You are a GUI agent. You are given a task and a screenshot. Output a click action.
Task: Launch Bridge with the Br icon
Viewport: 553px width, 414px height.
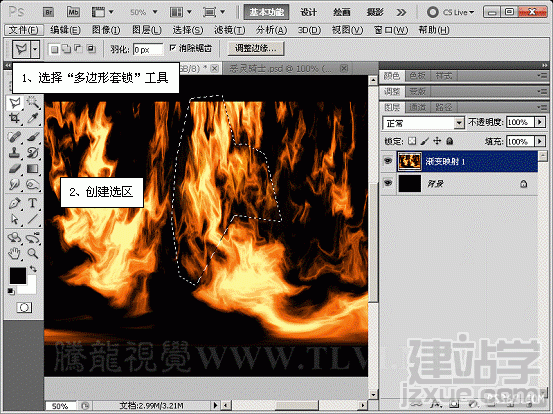click(x=49, y=12)
